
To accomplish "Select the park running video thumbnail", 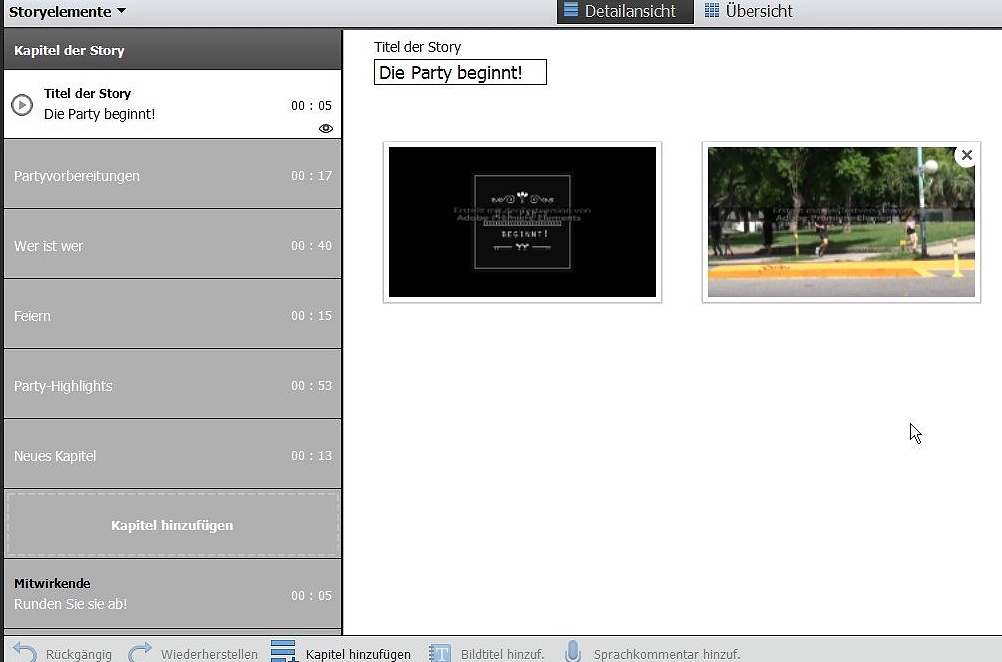I will point(841,222).
